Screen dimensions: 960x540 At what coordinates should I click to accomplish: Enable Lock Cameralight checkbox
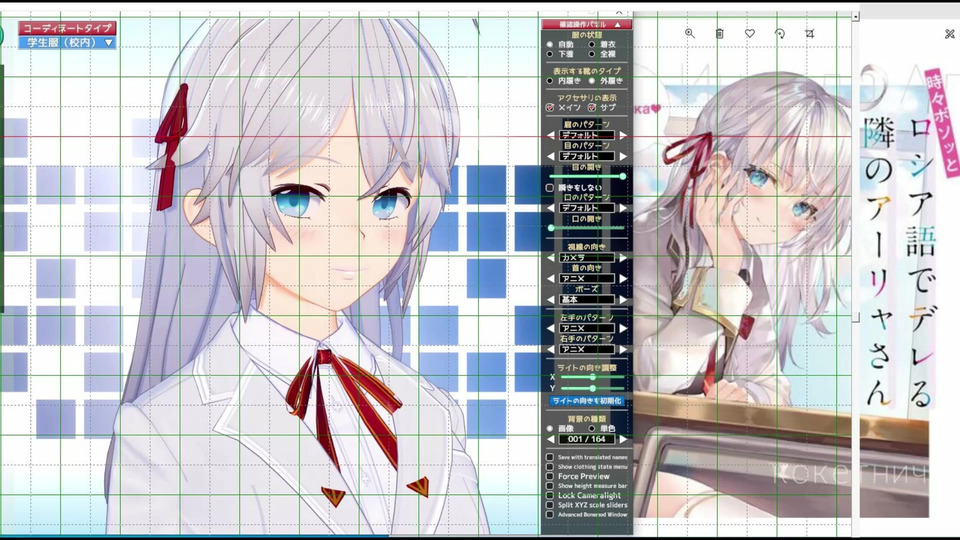(x=550, y=495)
